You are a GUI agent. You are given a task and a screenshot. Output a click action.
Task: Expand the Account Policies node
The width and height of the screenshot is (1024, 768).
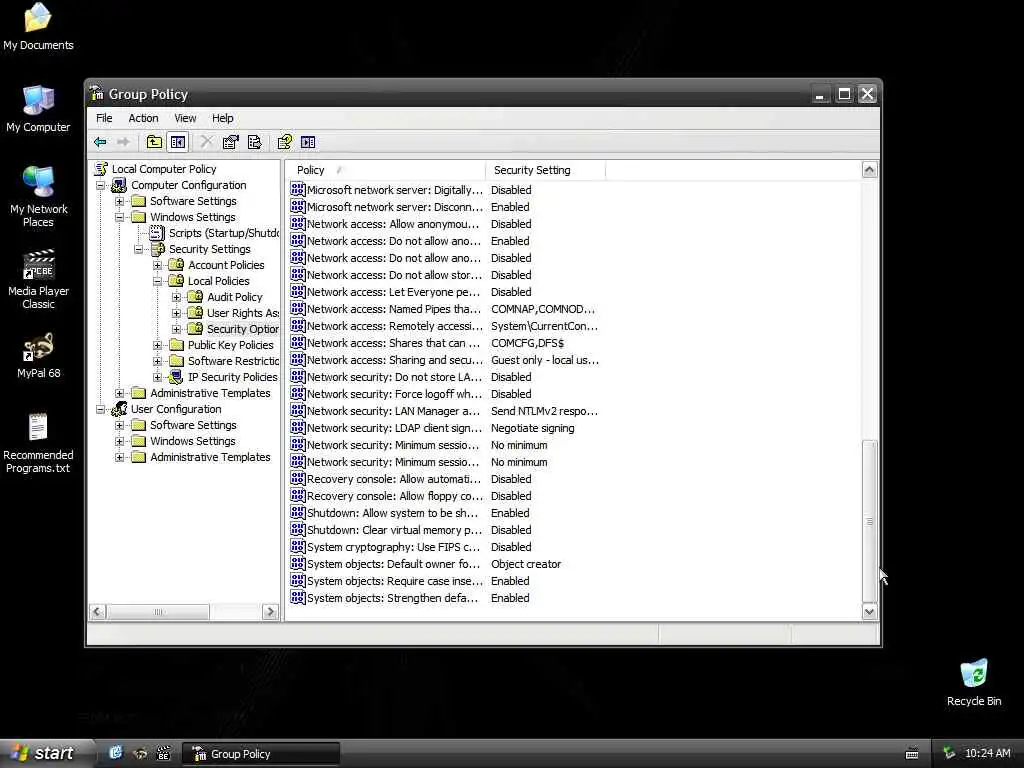[x=157, y=265]
